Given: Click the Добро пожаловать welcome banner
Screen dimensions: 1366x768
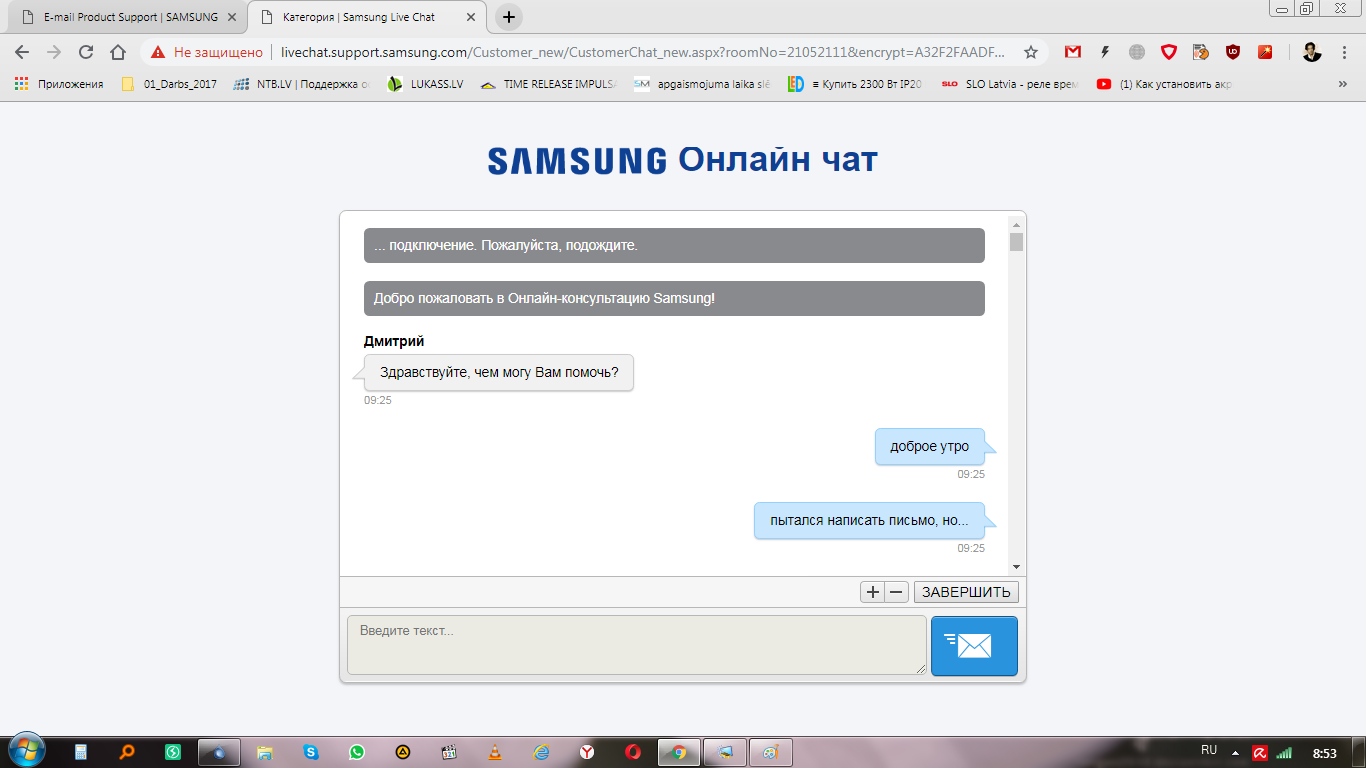Looking at the screenshot, I should [x=674, y=298].
